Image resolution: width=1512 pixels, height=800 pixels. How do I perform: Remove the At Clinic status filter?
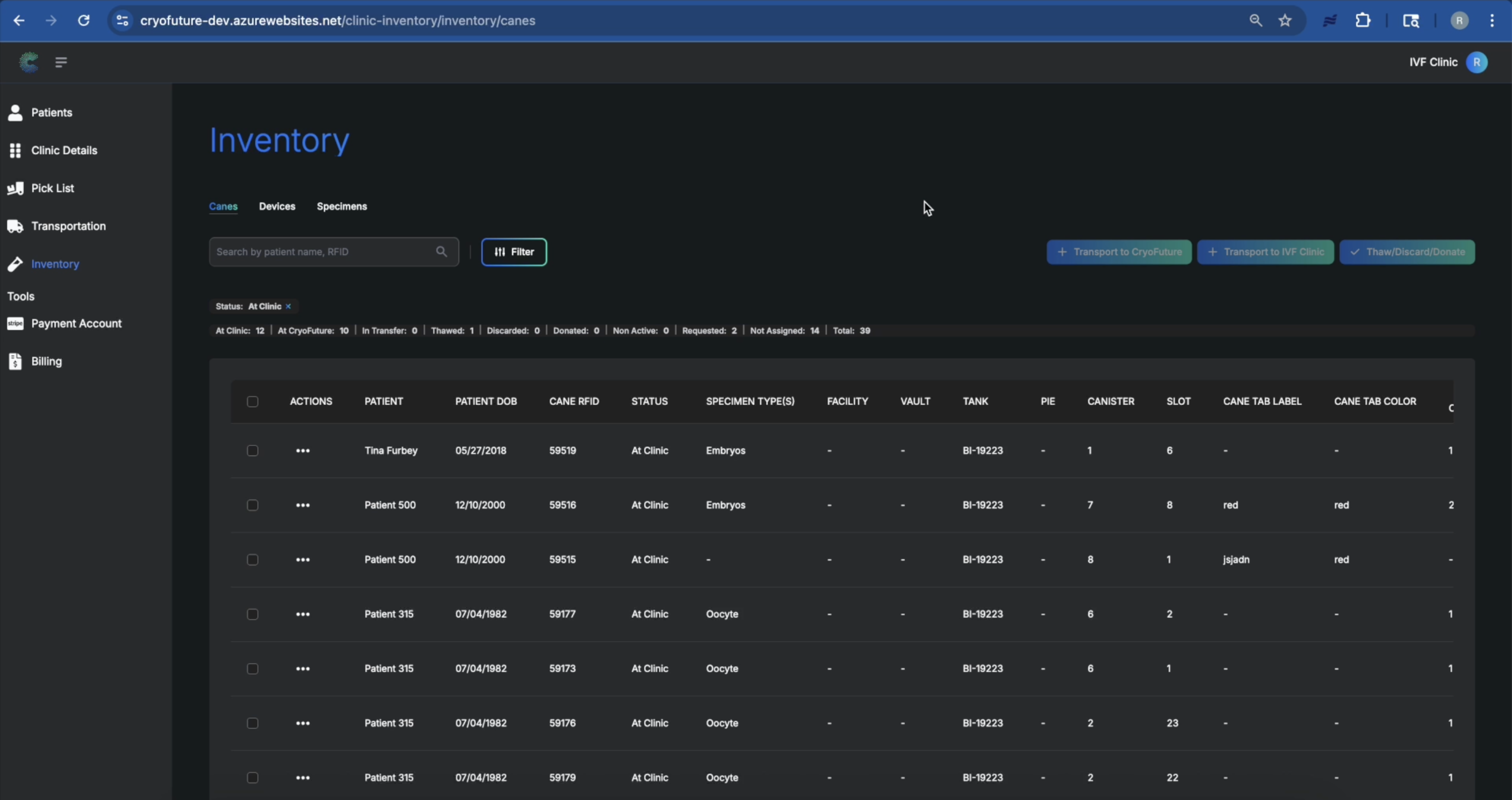tap(288, 306)
